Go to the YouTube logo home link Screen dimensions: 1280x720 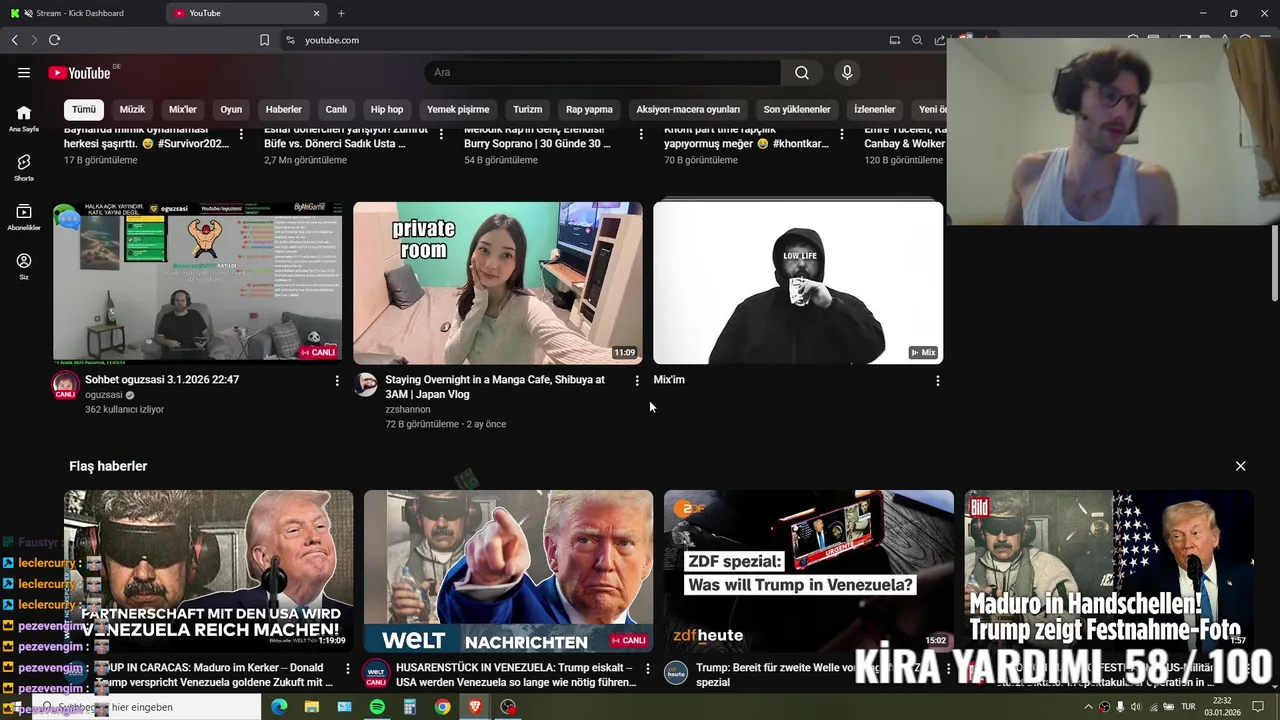[x=79, y=72]
